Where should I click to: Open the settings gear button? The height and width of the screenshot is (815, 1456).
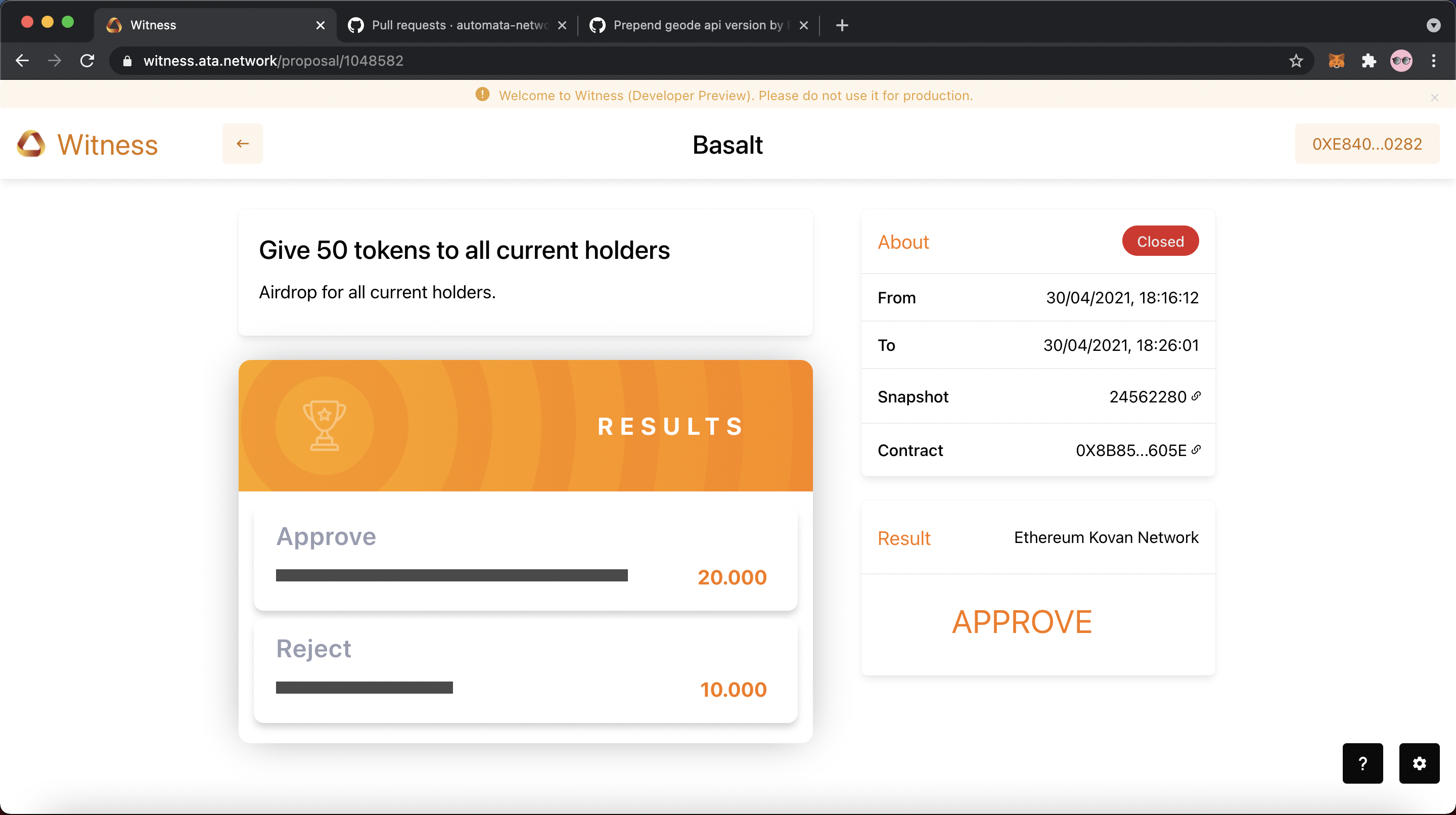coord(1419,763)
